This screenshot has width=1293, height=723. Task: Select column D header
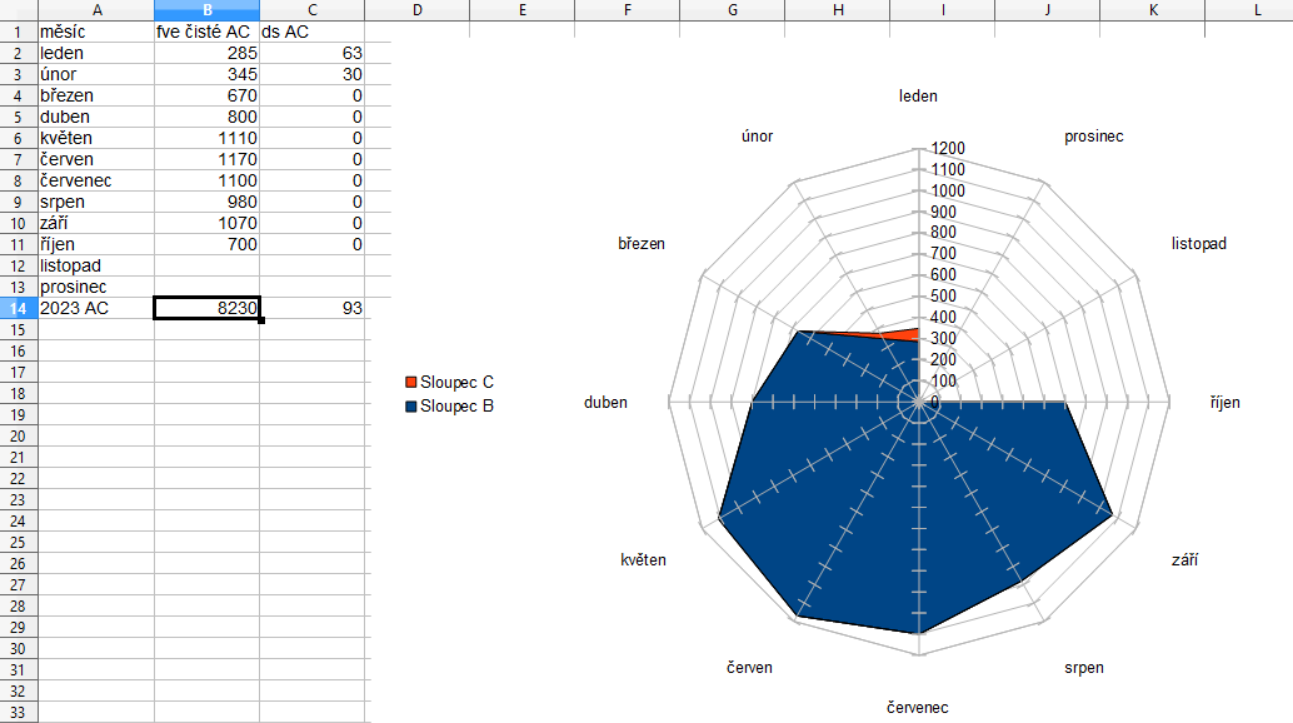click(x=417, y=10)
